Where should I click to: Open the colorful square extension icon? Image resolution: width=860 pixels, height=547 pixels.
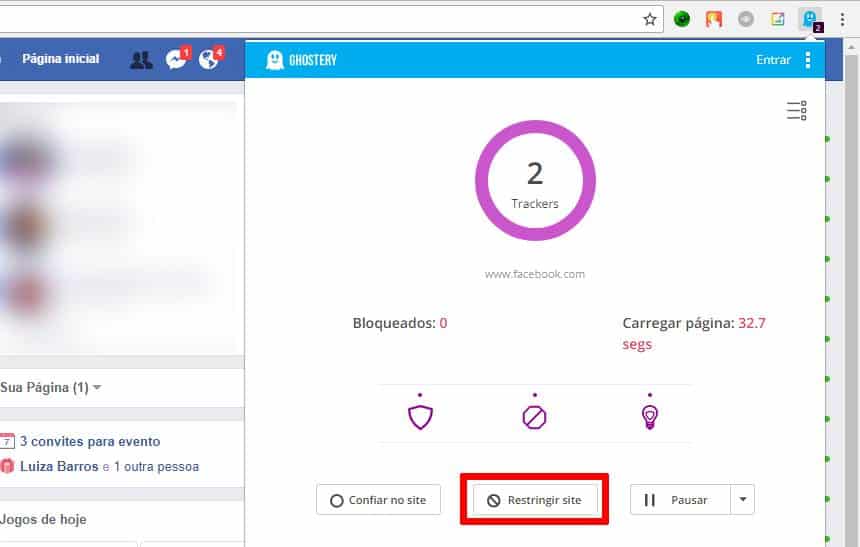point(778,20)
